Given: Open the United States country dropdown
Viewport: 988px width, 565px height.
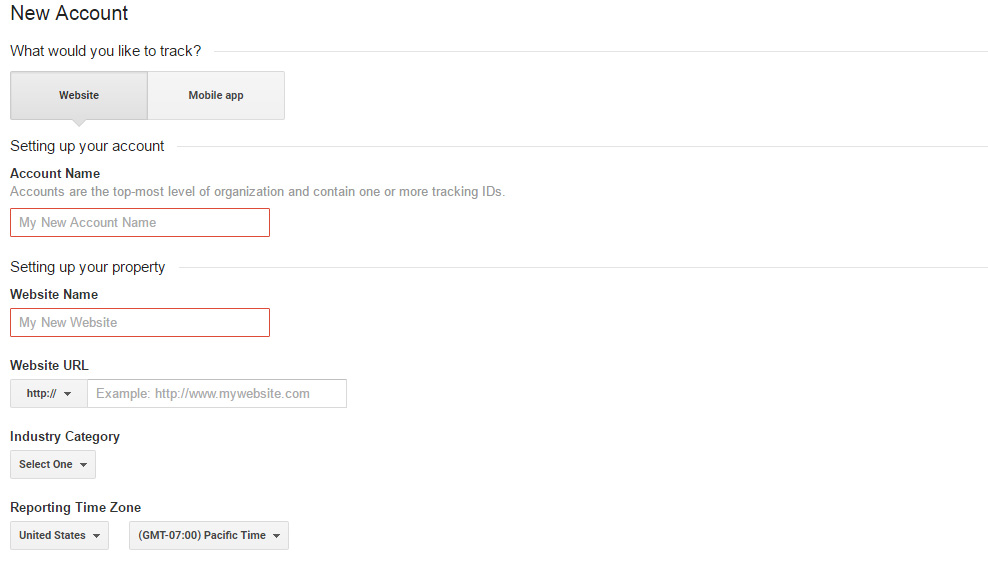Looking at the screenshot, I should click(x=59, y=536).
